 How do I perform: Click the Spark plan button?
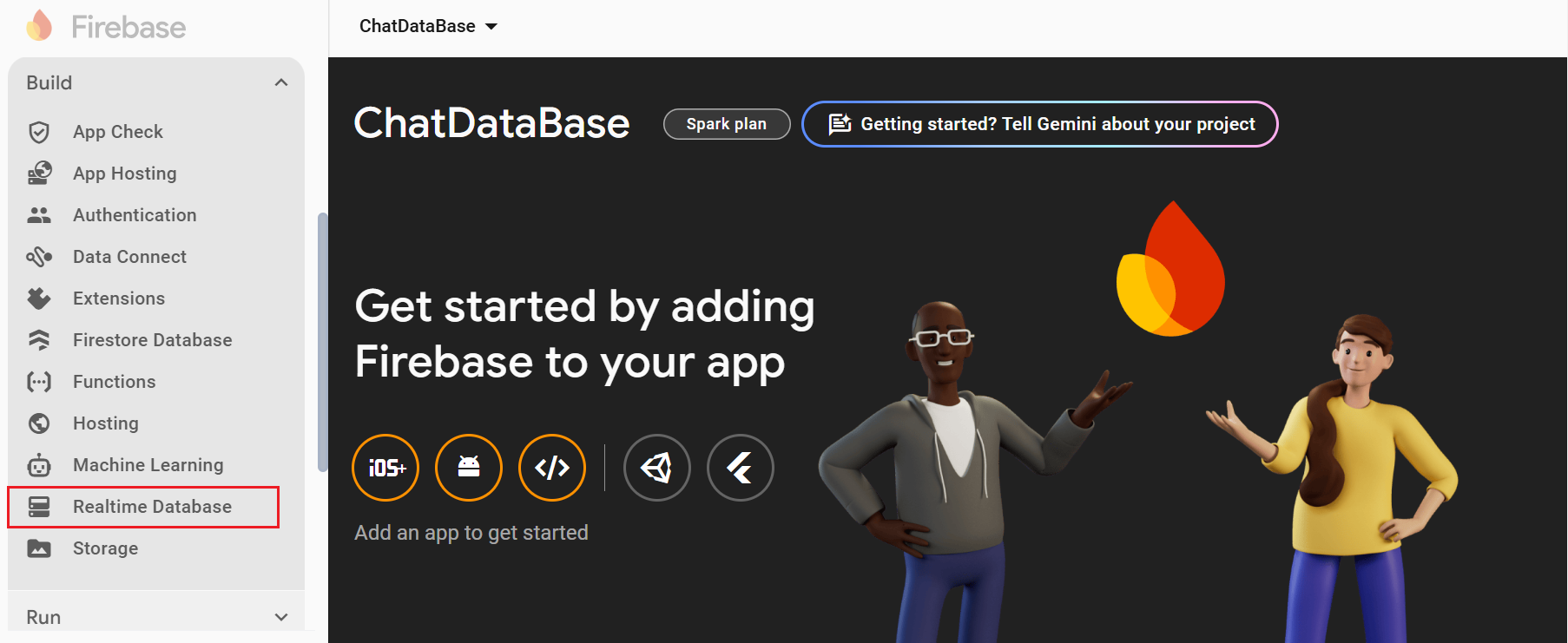click(x=727, y=124)
